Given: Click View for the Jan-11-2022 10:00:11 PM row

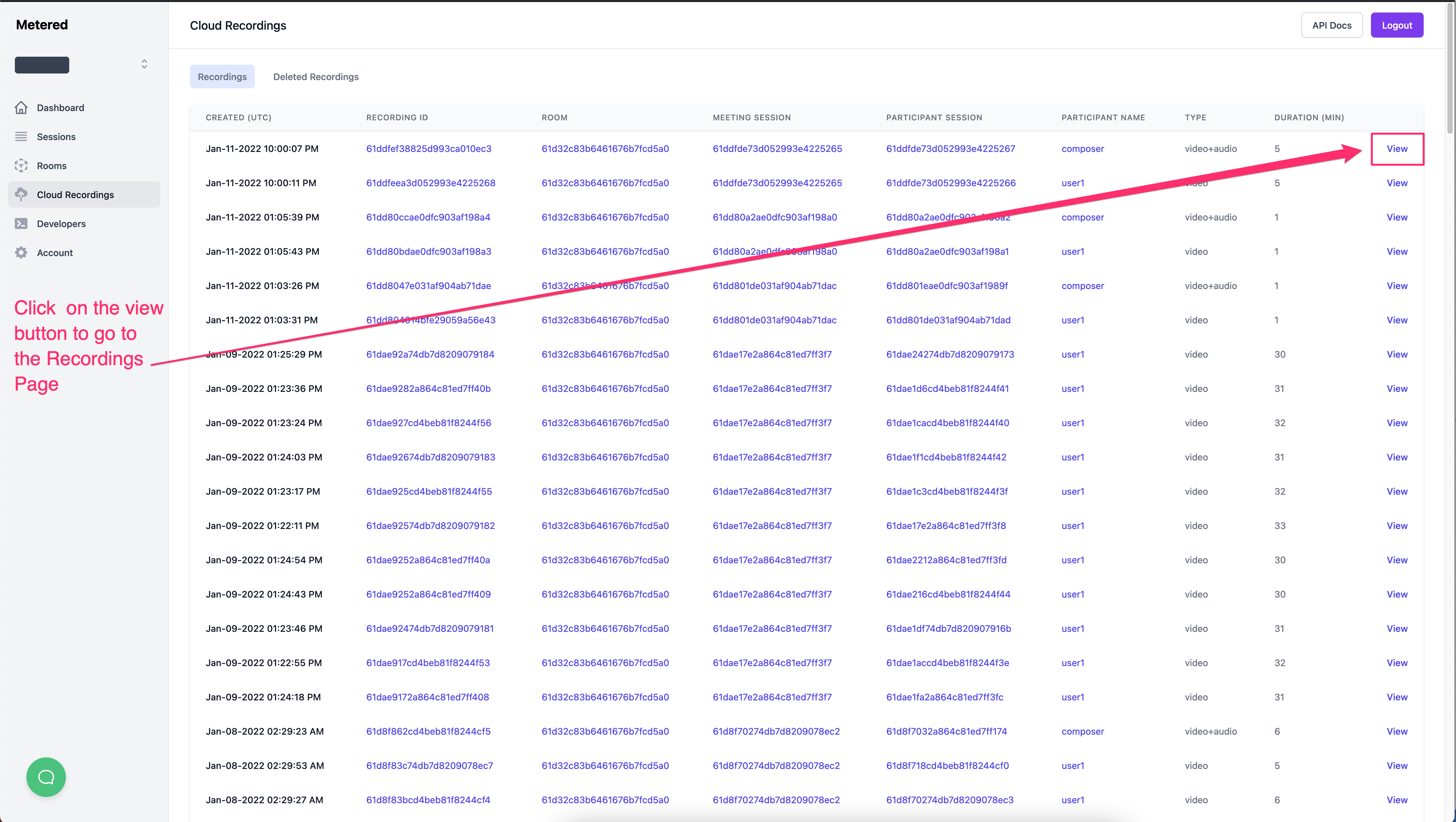Looking at the screenshot, I should click(1397, 183).
